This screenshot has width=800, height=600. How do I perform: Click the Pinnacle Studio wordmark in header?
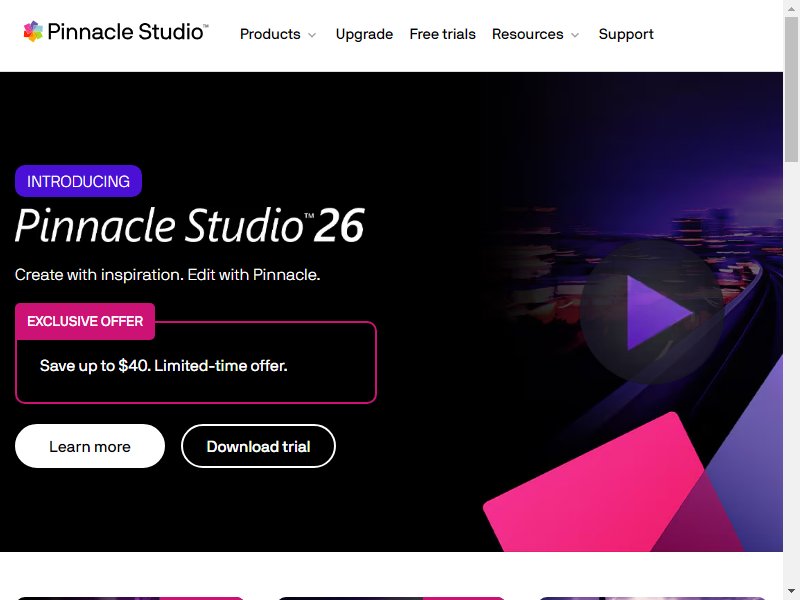(x=128, y=32)
